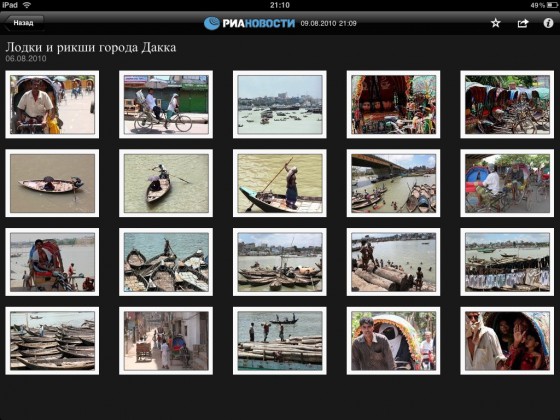This screenshot has width=560, height=420.
Task: Open the share arrow icon
Action: [522, 23]
